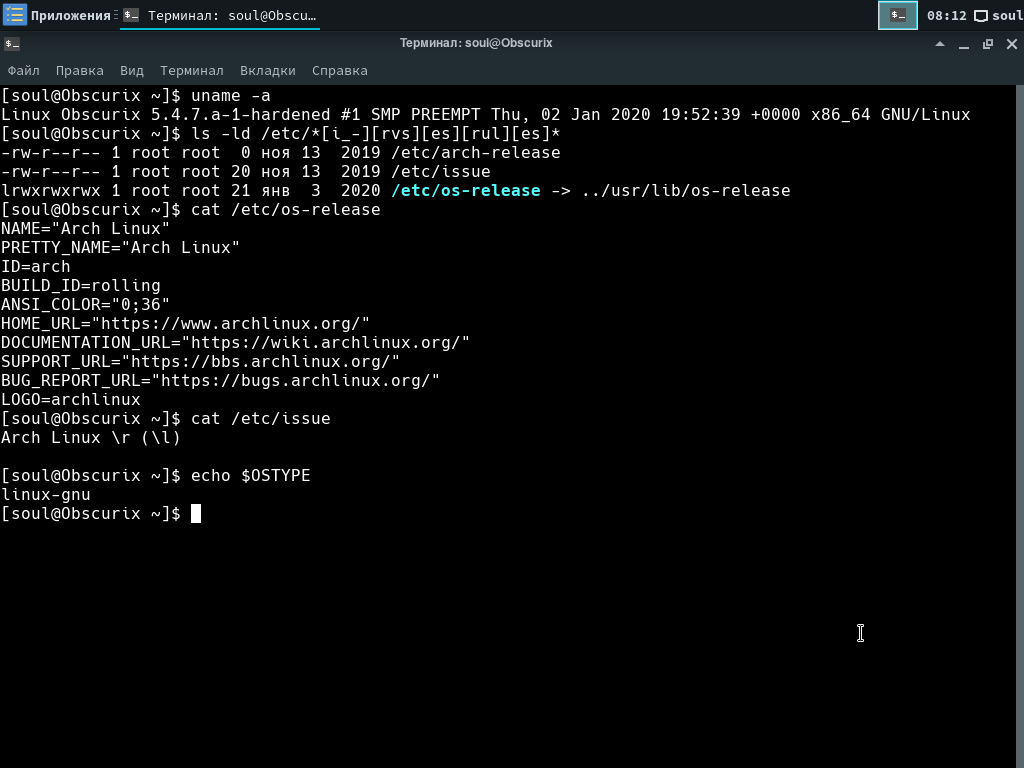This screenshot has width=1024, height=768.
Task: Click the ls -ld /etc/* command text
Action: tap(376, 134)
